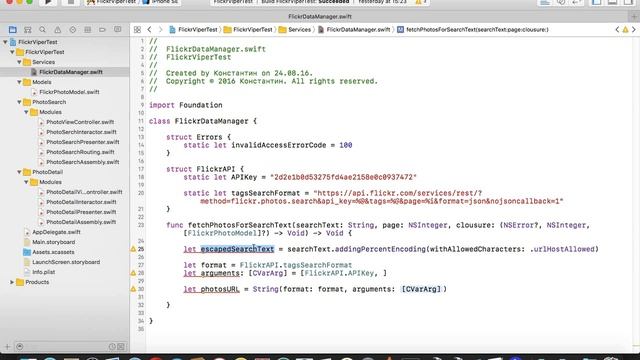Collapse the Services folder
The width and height of the screenshot is (640, 360).
point(19,62)
